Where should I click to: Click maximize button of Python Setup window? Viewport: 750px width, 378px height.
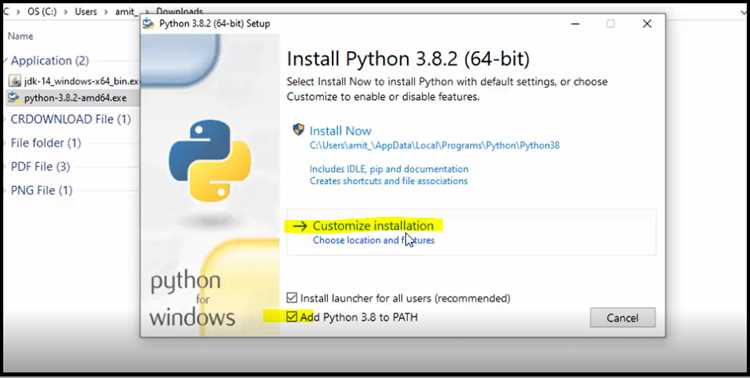tap(610, 23)
